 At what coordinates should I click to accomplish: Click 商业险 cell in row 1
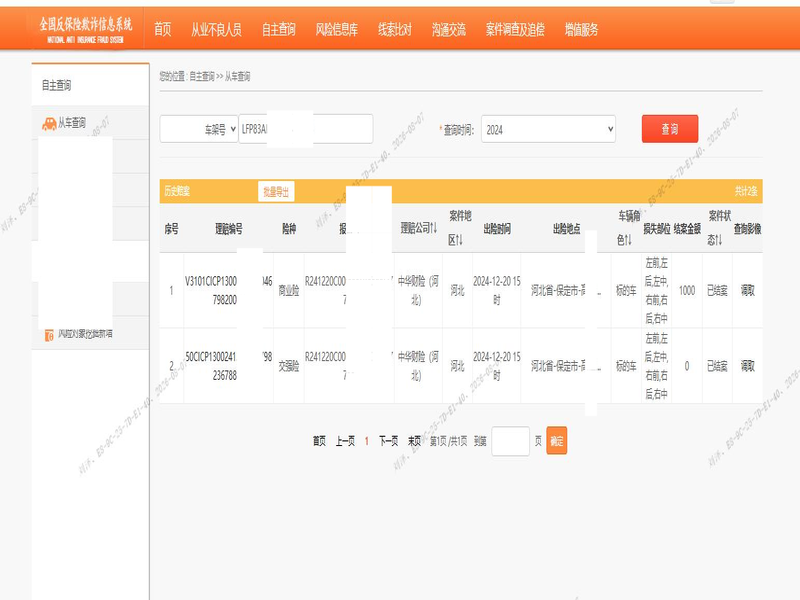[289, 290]
